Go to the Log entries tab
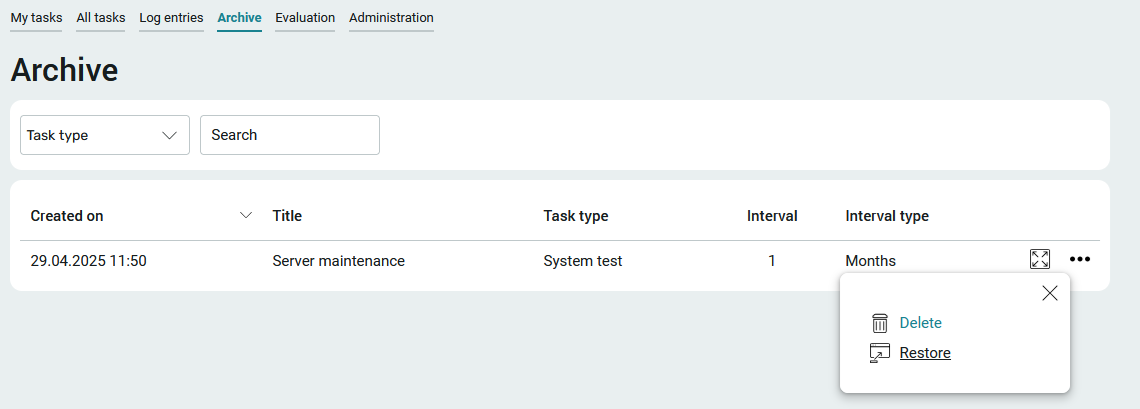This screenshot has width=1140, height=409. point(171,18)
